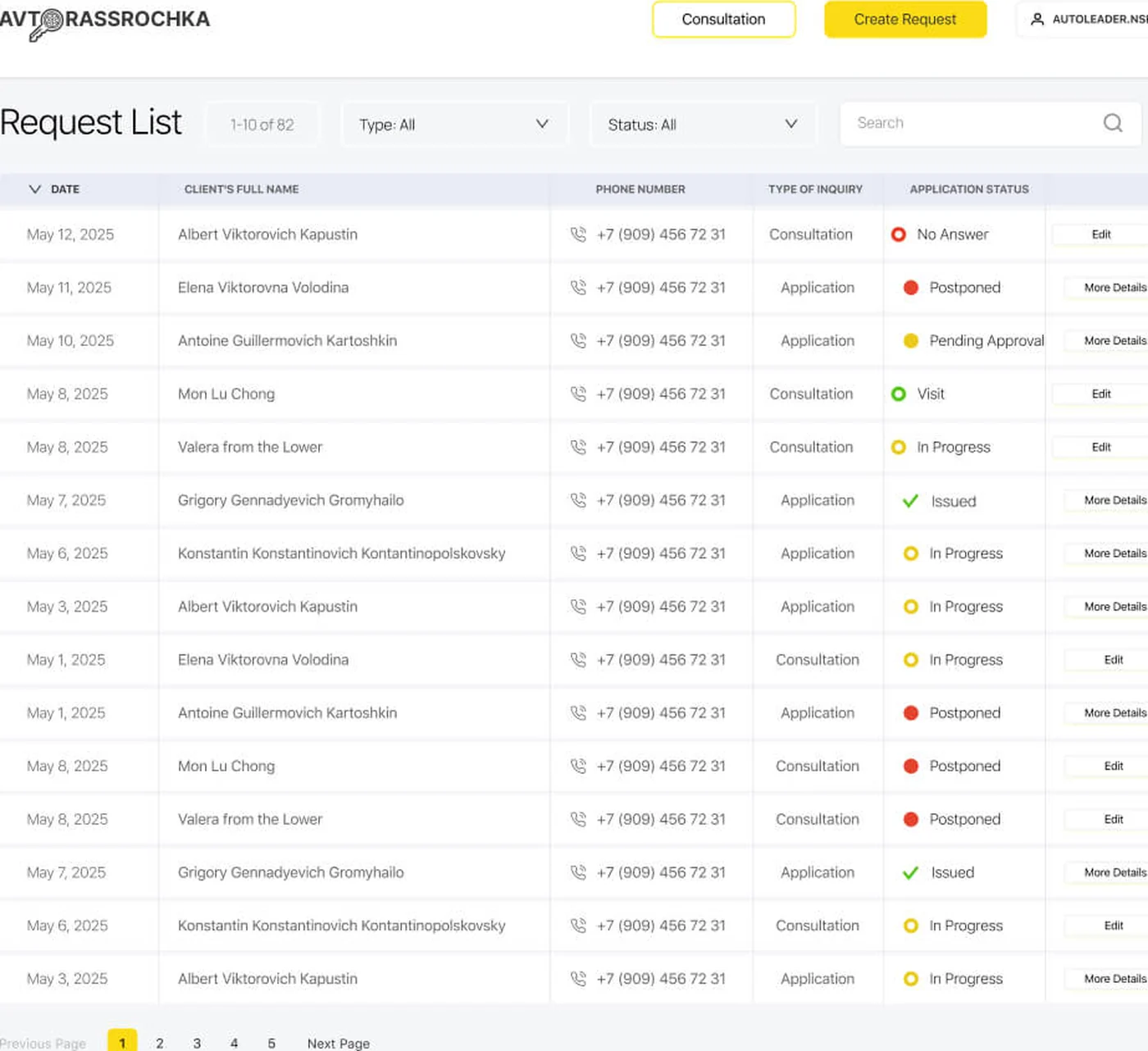Select current page 1 in pagination
Viewport: 1148px width, 1051px height.
(122, 1041)
